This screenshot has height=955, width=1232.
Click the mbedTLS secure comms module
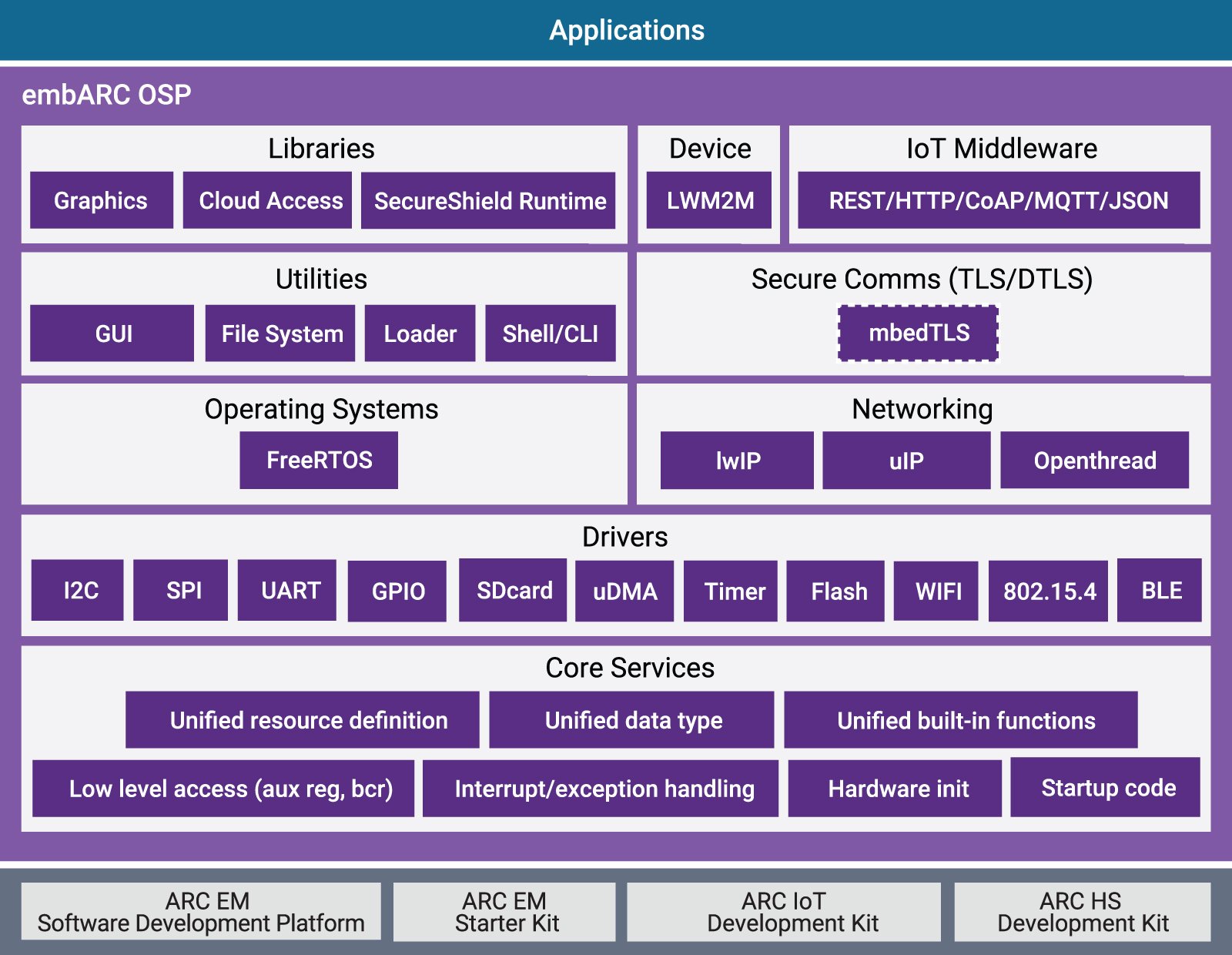pyautogui.click(x=919, y=333)
